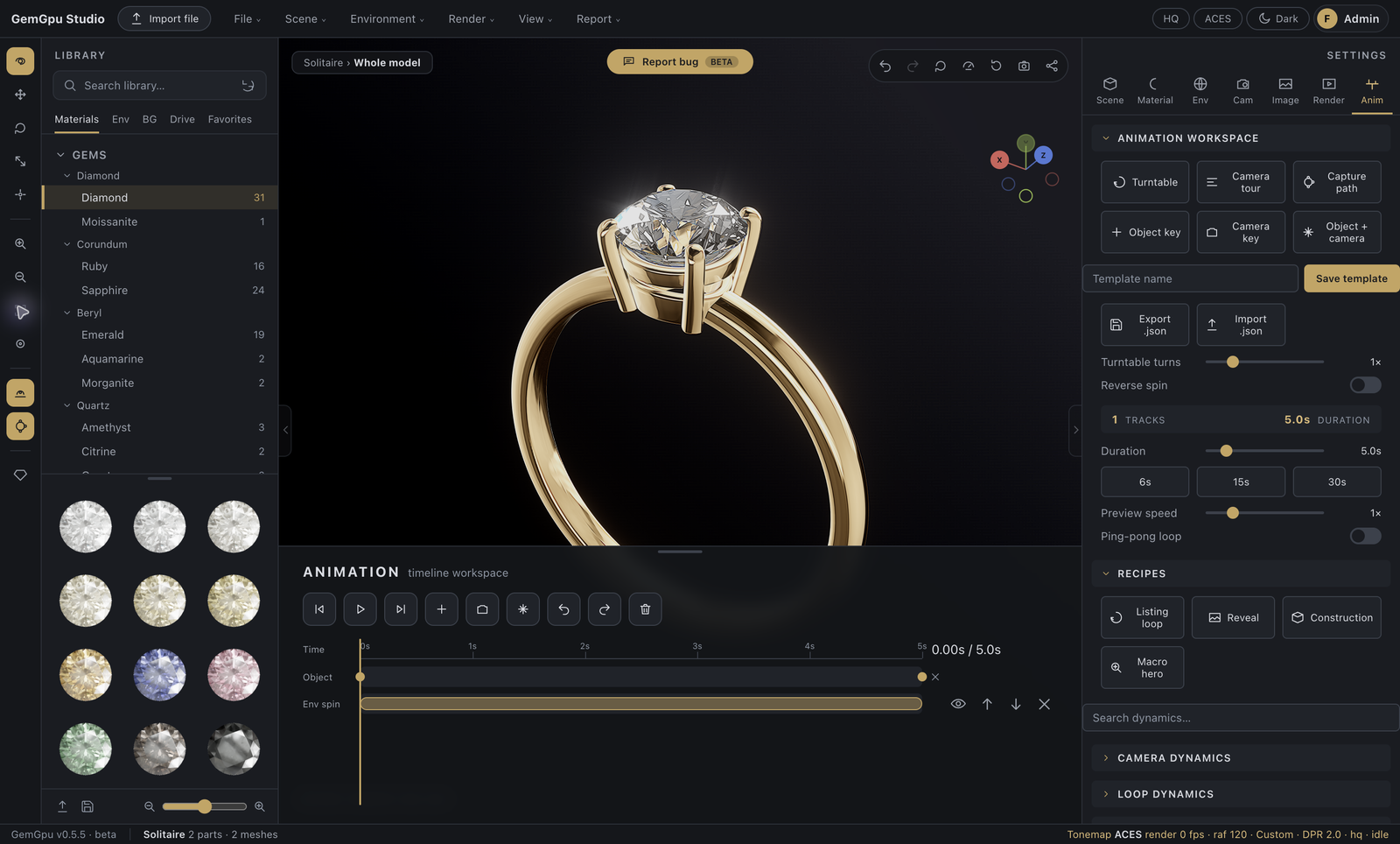Open the Favorites library tab
This screenshot has width=1400, height=844.
(230, 119)
